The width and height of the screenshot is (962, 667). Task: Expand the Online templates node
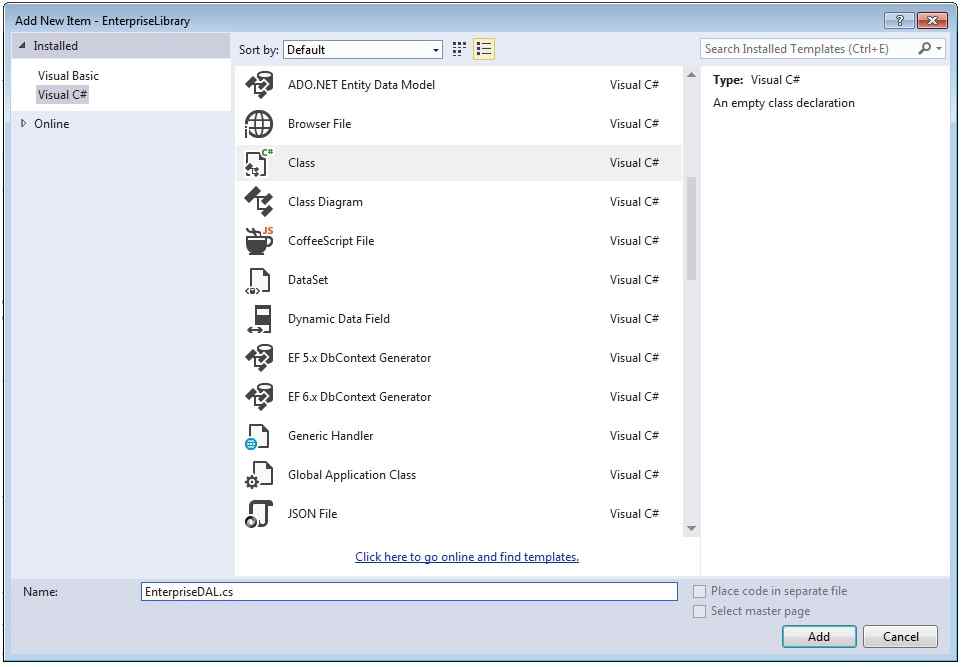24,123
